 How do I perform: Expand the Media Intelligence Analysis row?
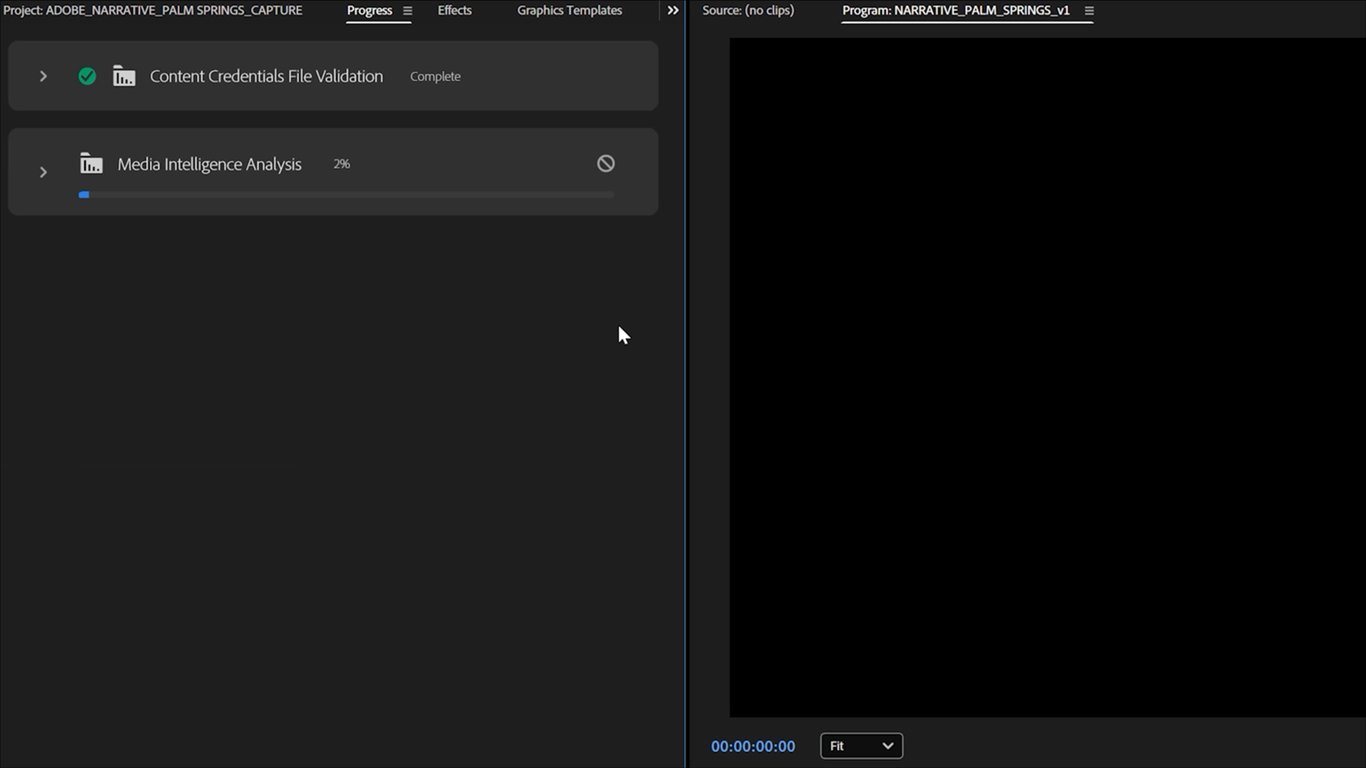[43, 172]
